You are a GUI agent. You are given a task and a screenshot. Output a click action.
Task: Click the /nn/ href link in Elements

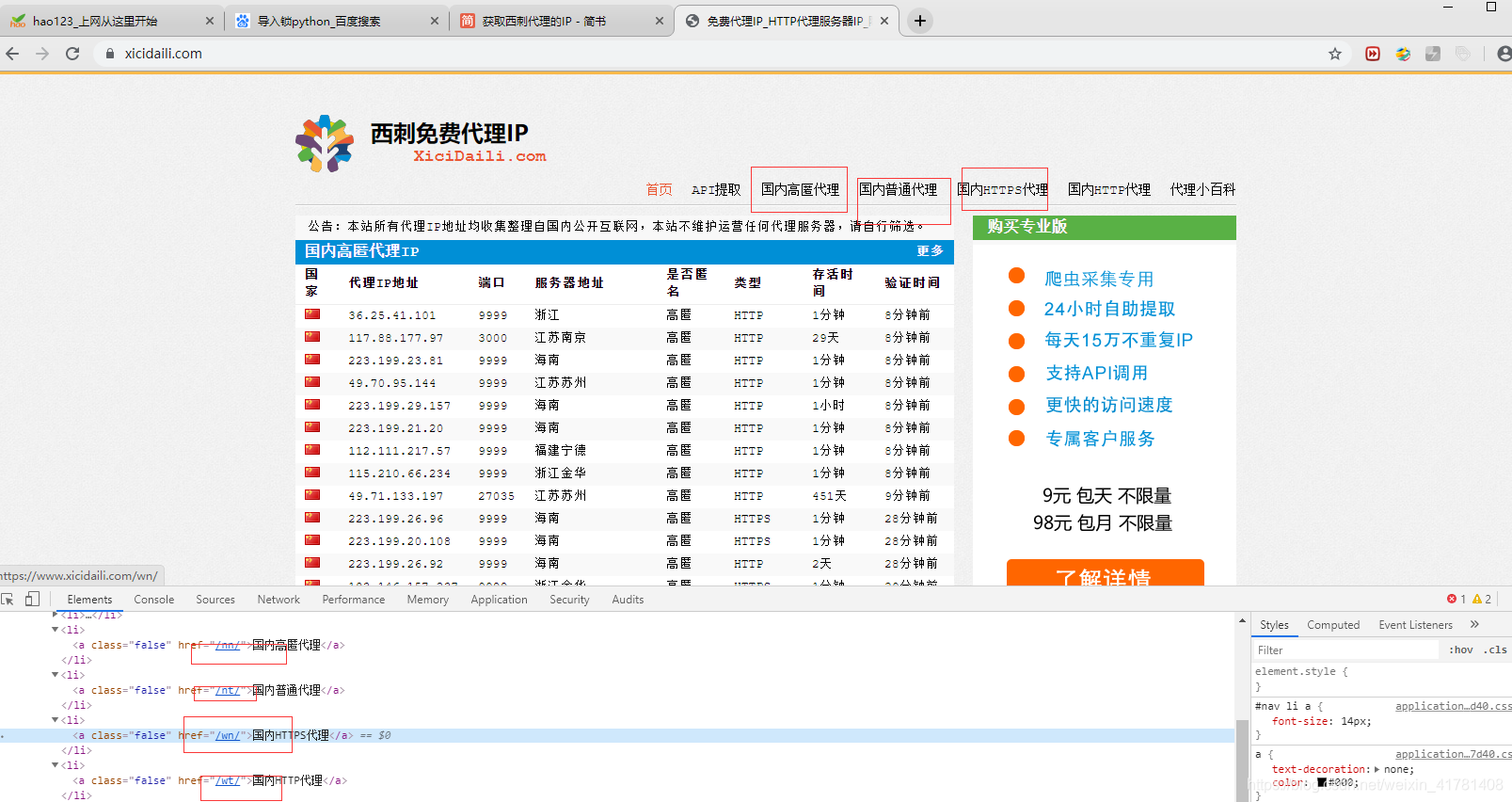pyautogui.click(x=228, y=645)
